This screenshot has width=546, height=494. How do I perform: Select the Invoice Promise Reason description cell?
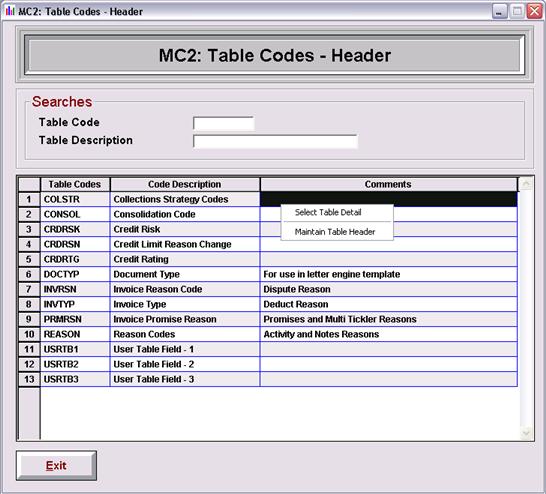tap(185, 319)
